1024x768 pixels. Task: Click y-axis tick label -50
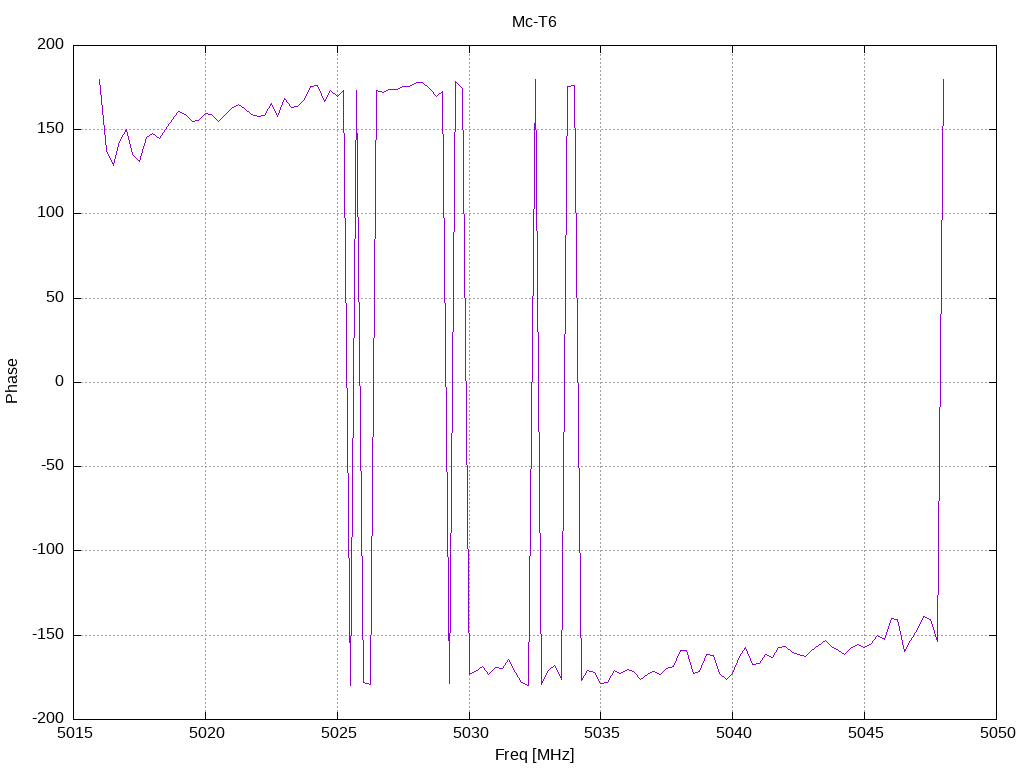pos(53,466)
